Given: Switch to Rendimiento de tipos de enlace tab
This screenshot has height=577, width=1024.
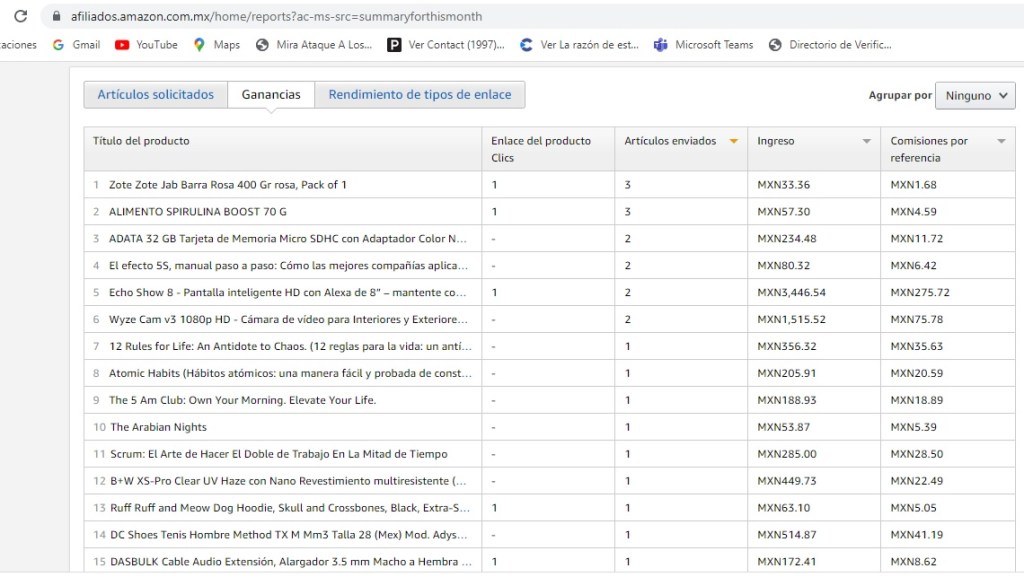Looking at the screenshot, I should coord(419,95).
